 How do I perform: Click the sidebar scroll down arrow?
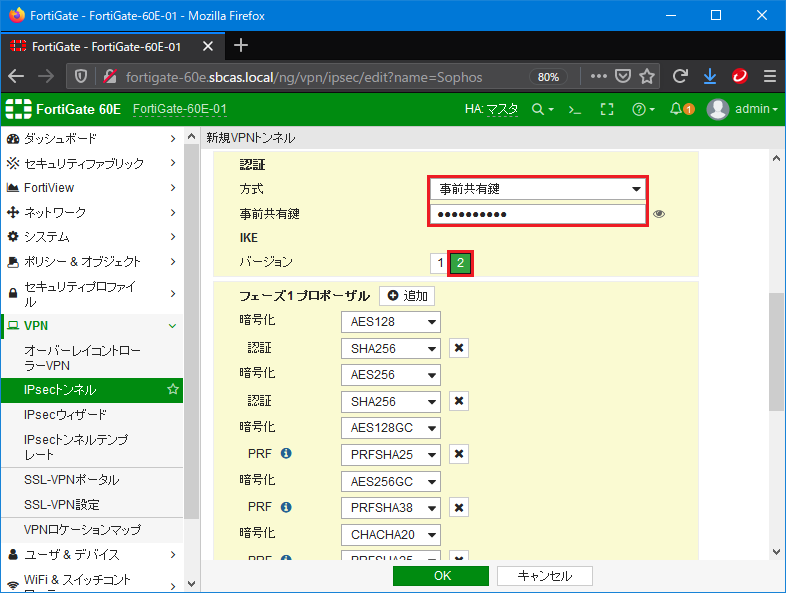[191, 584]
